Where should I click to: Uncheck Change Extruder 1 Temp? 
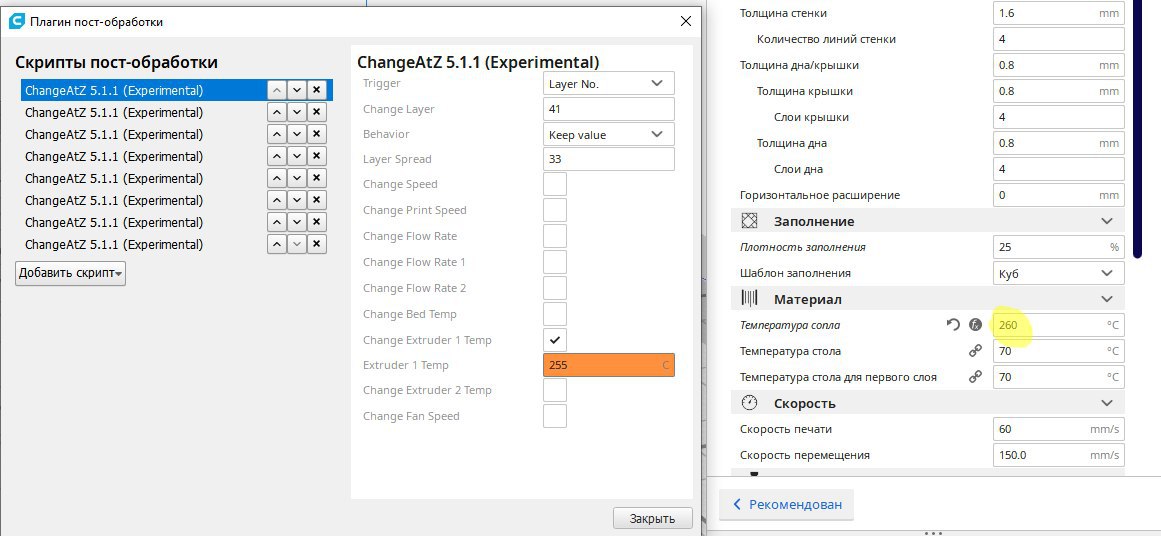coord(555,340)
